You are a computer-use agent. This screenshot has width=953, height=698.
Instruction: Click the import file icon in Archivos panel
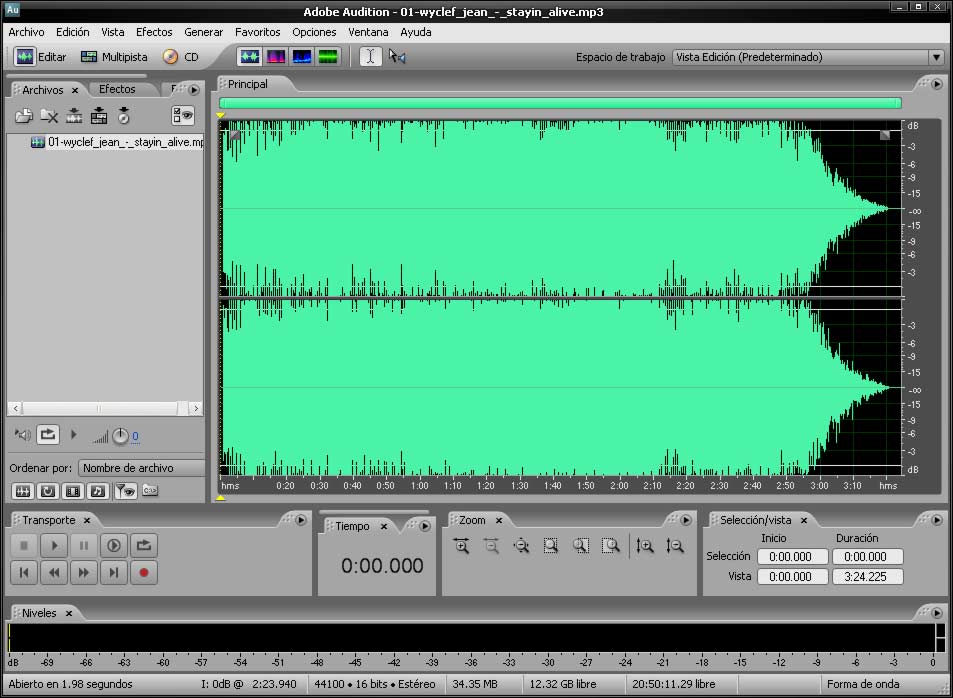point(24,115)
